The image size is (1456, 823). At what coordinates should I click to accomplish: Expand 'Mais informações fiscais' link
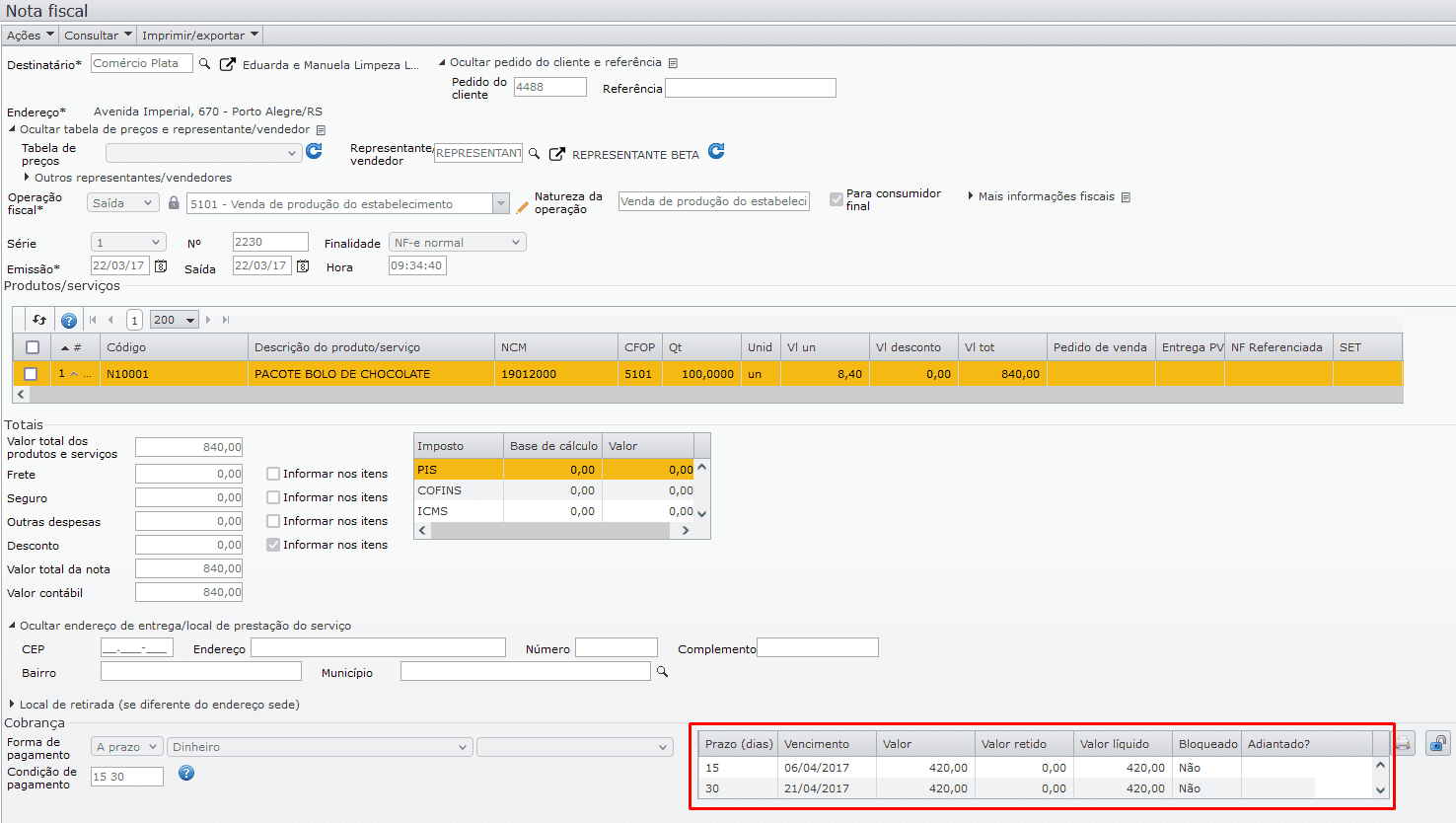point(1046,196)
